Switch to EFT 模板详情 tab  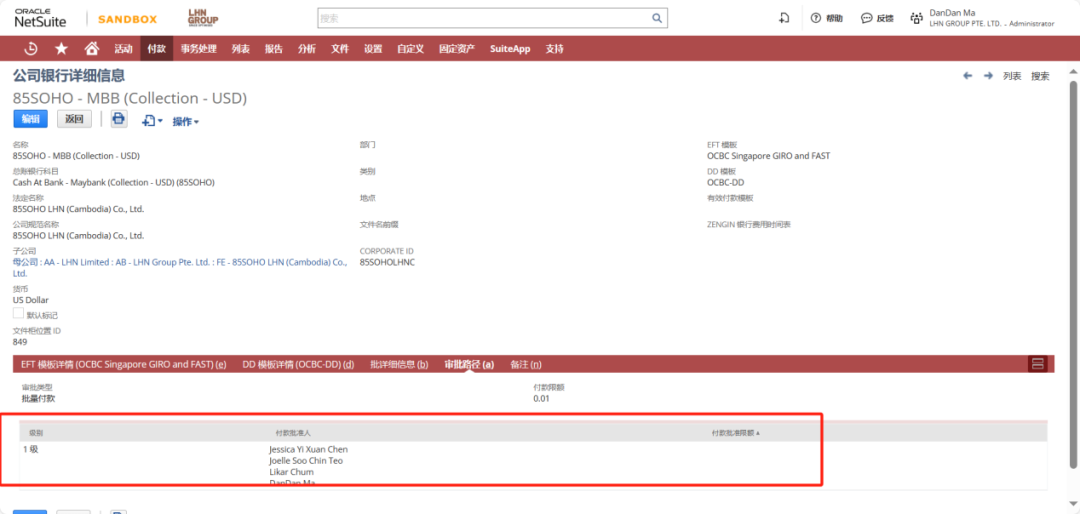tap(124, 364)
